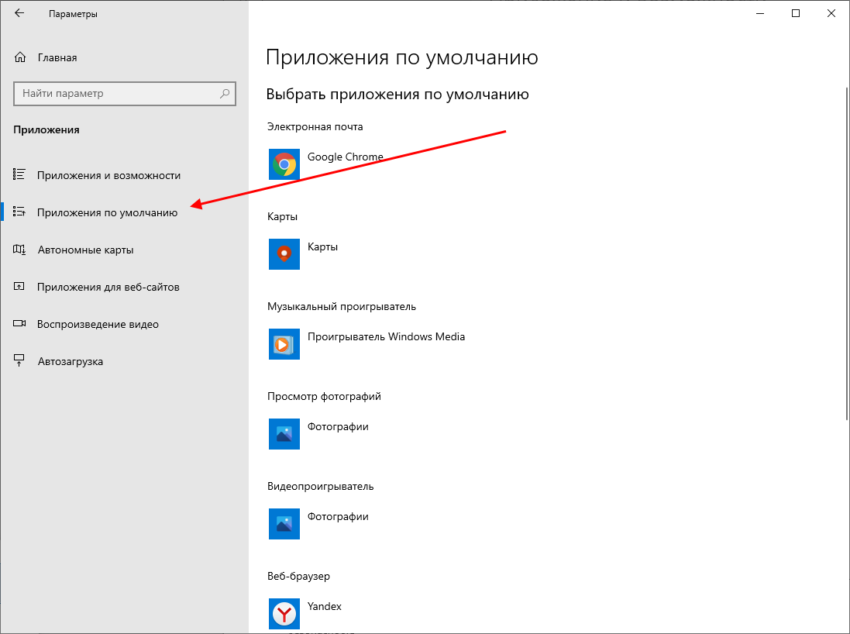Choose the Проигрыватель Windows Media label
Image resolution: width=850 pixels, height=634 pixels.
click(386, 337)
